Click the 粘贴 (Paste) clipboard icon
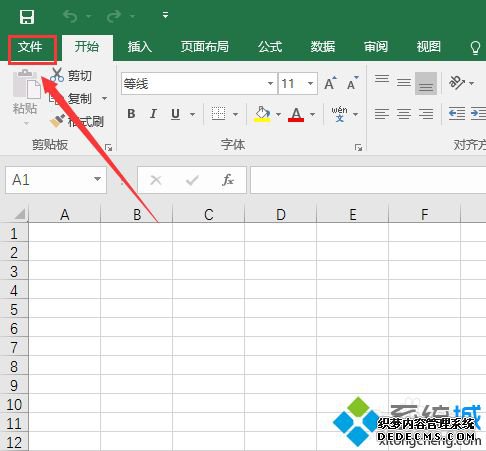Image resolution: width=486 pixels, height=451 pixels. (26, 84)
